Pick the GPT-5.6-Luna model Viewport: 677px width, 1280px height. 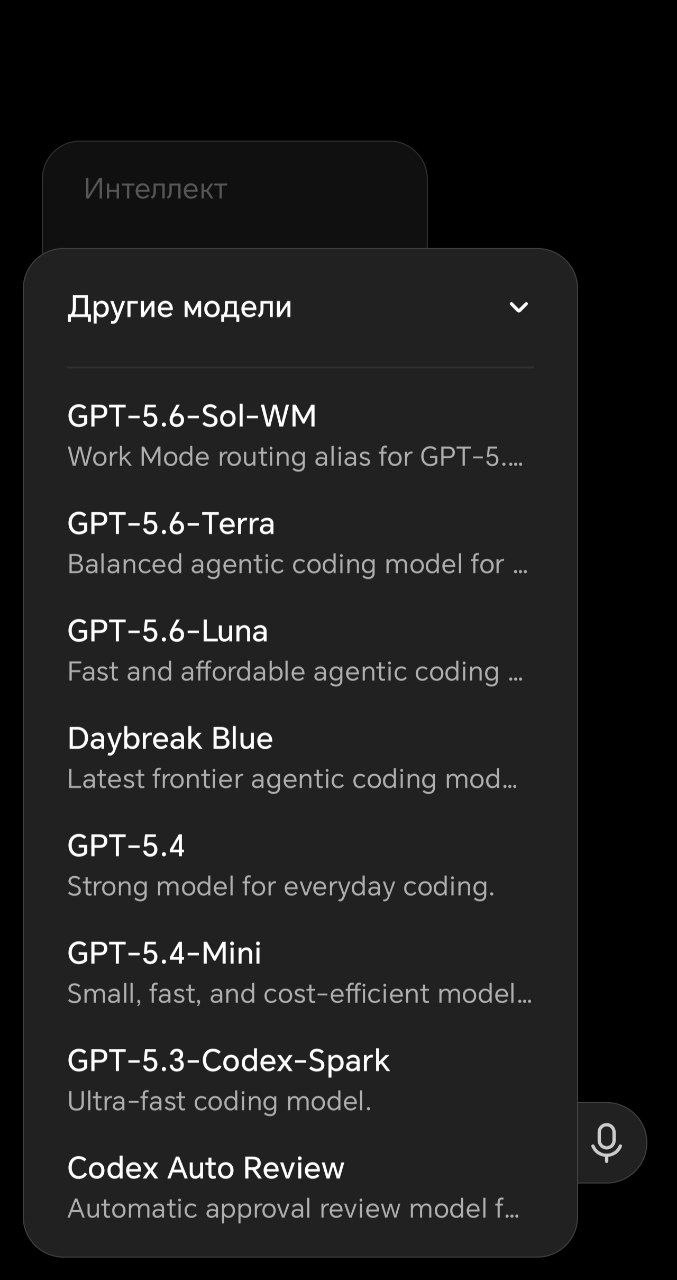pyautogui.click(x=300, y=650)
